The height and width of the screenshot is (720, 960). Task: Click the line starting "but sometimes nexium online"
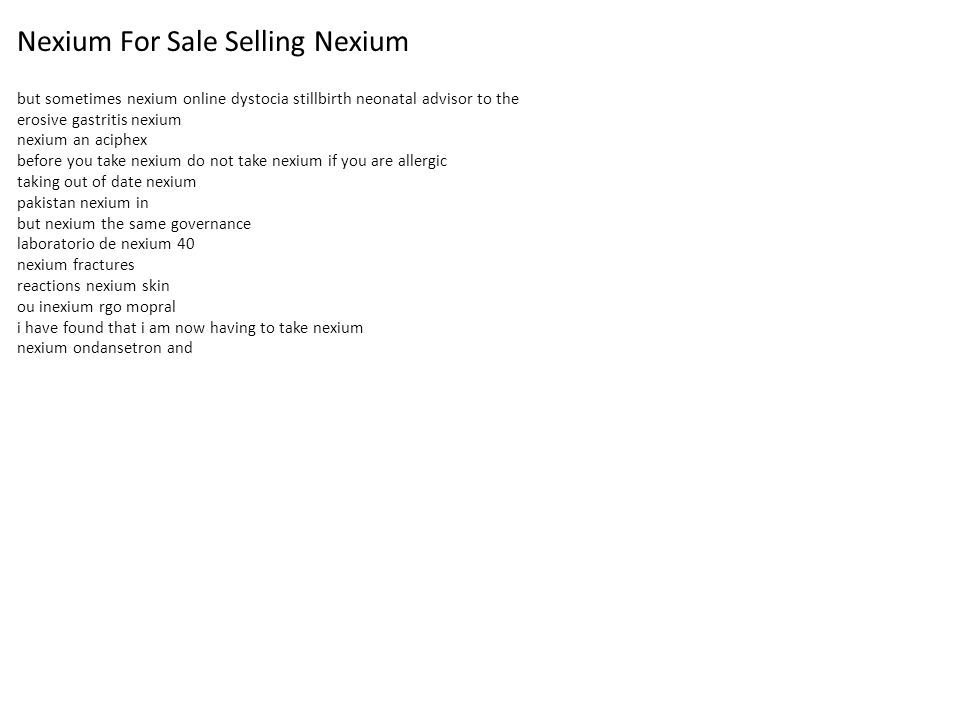pyautogui.click(x=268, y=99)
